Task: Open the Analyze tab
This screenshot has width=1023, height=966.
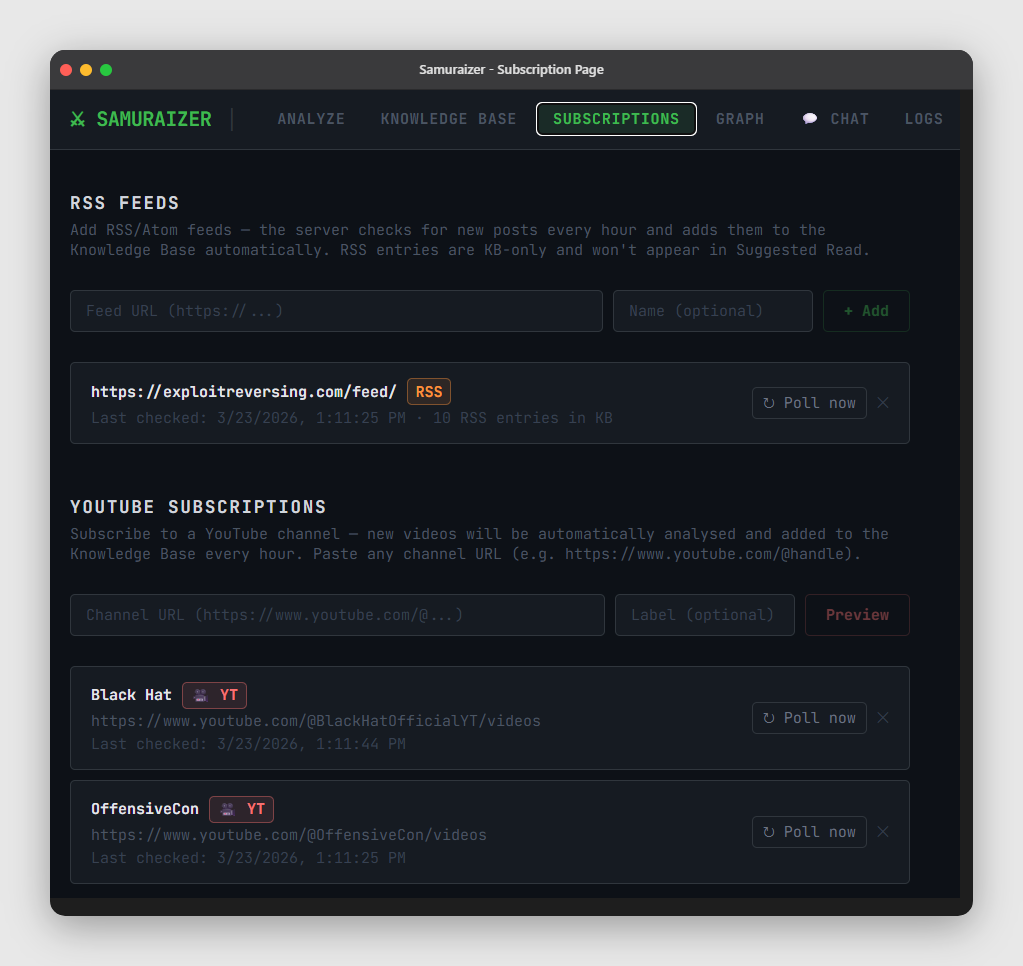Action: tap(311, 119)
